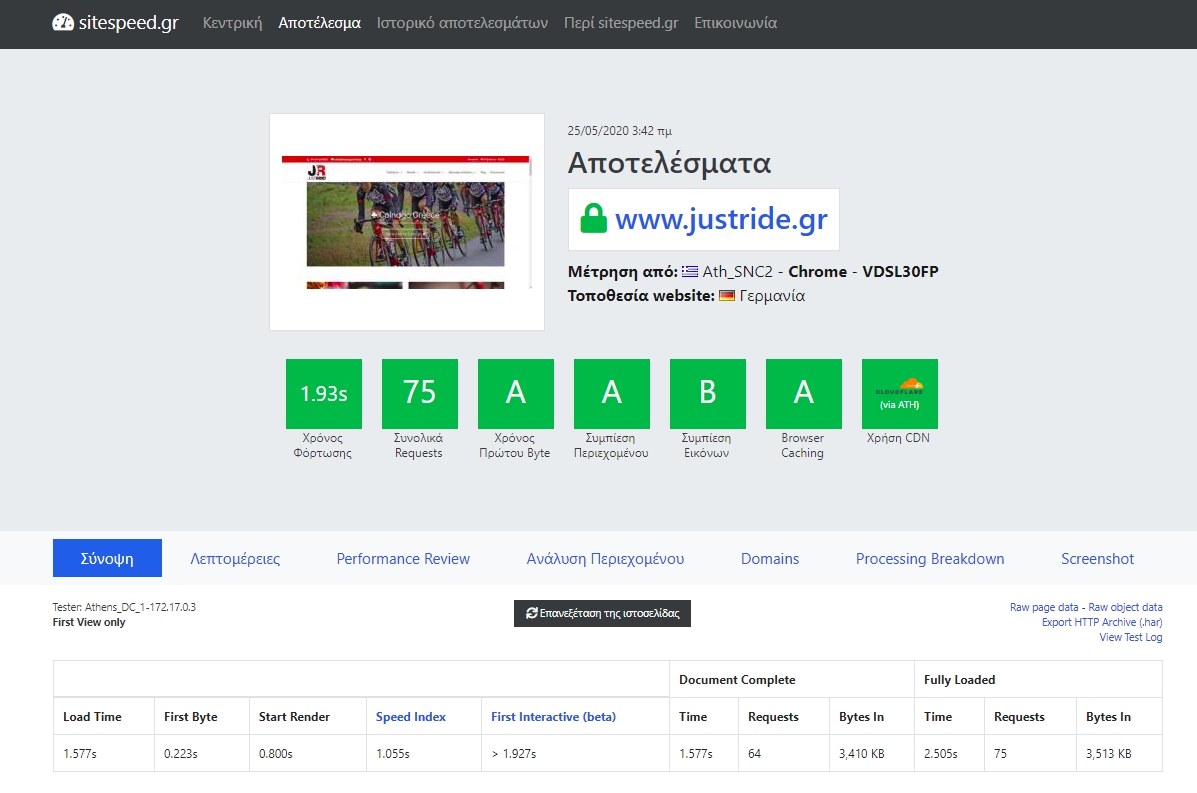
Task: Click the First Byte value 0.223s
Action: click(x=181, y=753)
